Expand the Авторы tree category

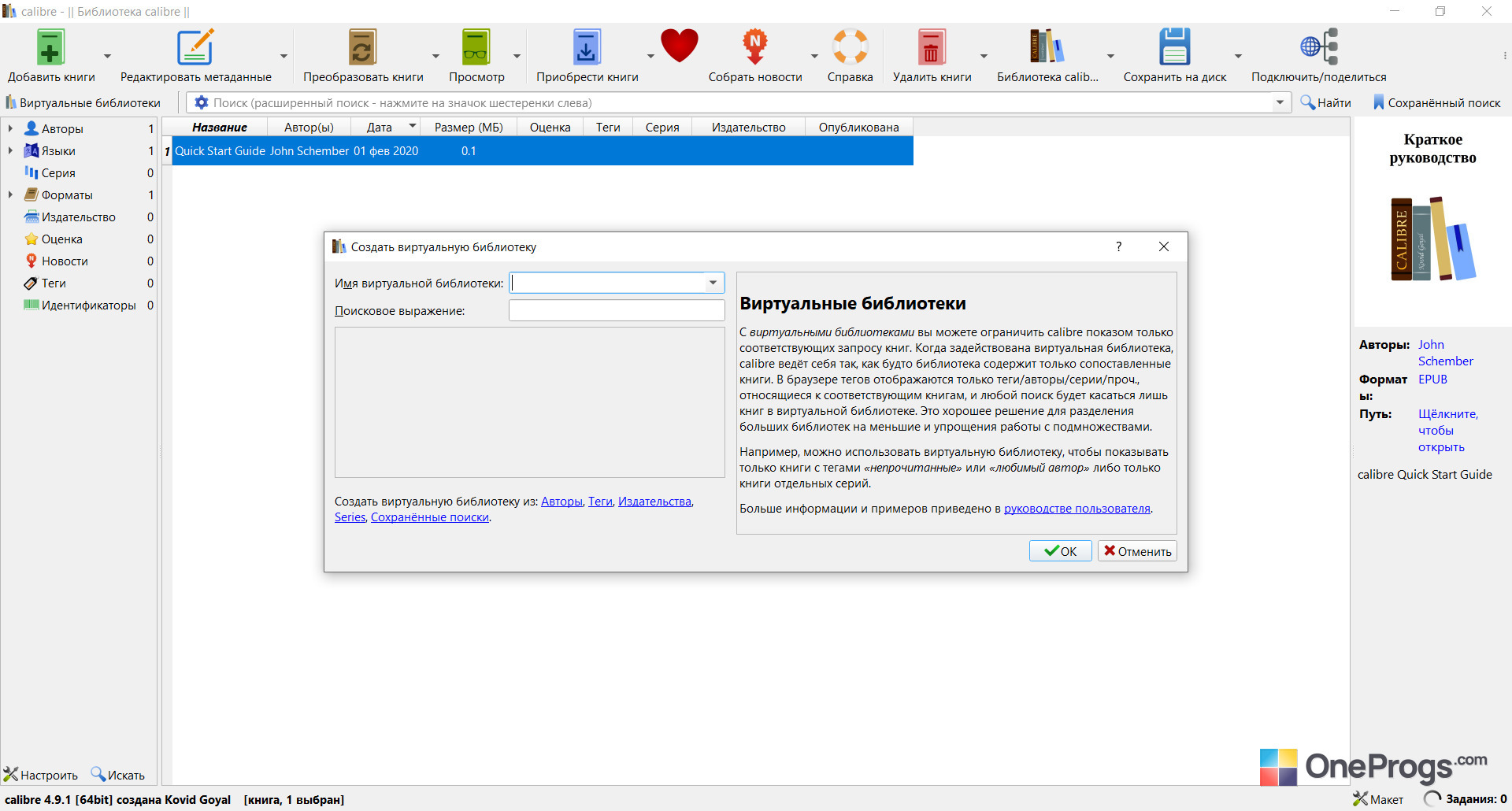(x=10, y=128)
